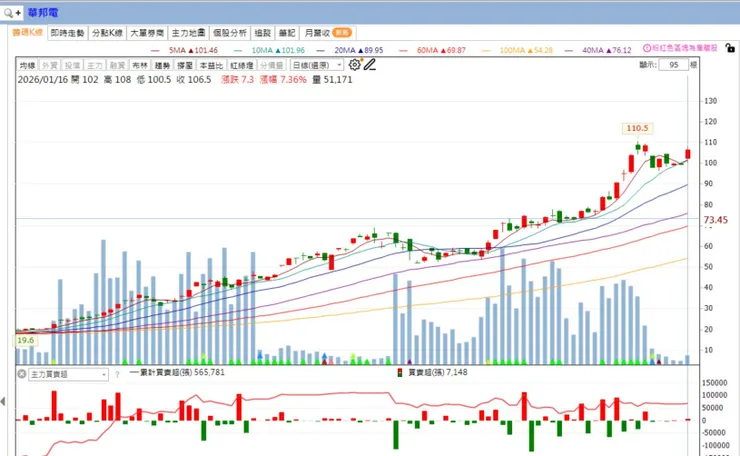This screenshot has height=456, width=740.
Task: Select the pen drawing tool icon
Action: 370,65
